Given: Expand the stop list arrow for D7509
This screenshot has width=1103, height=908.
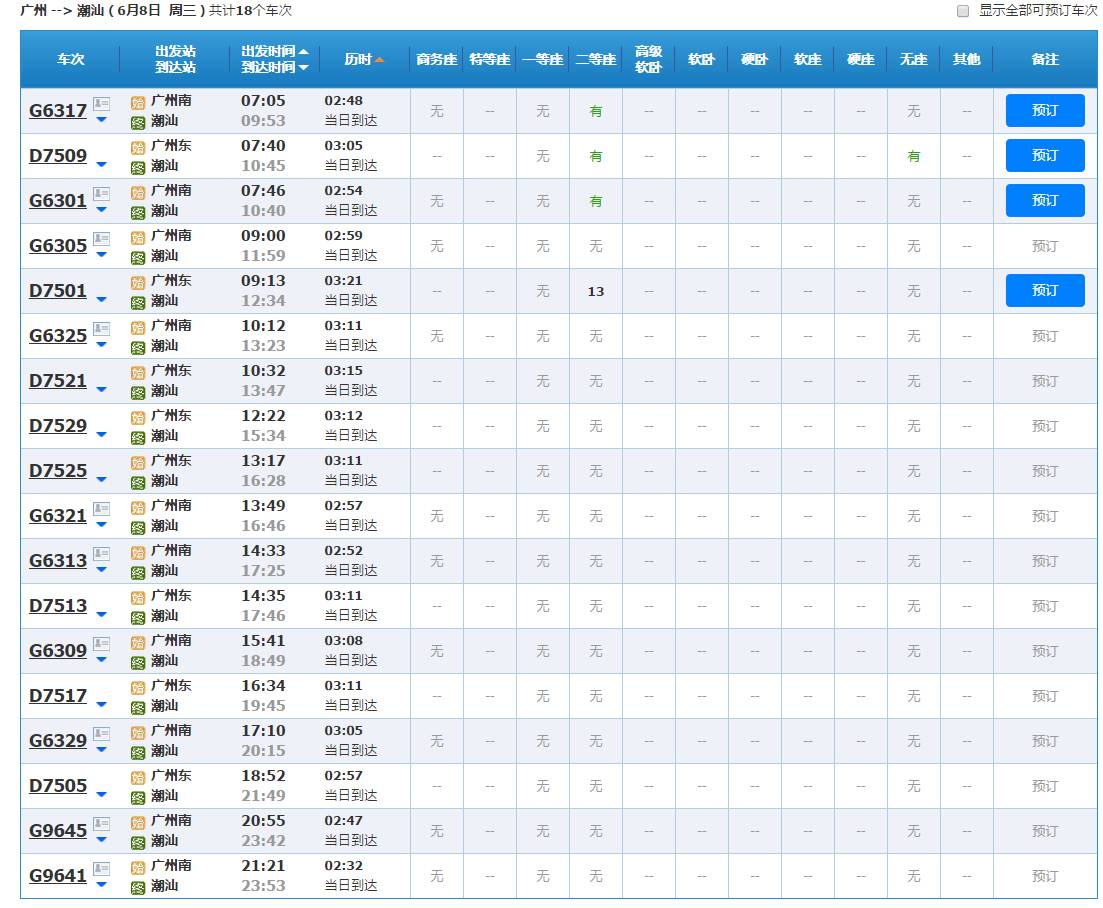Looking at the screenshot, I should pos(101,165).
